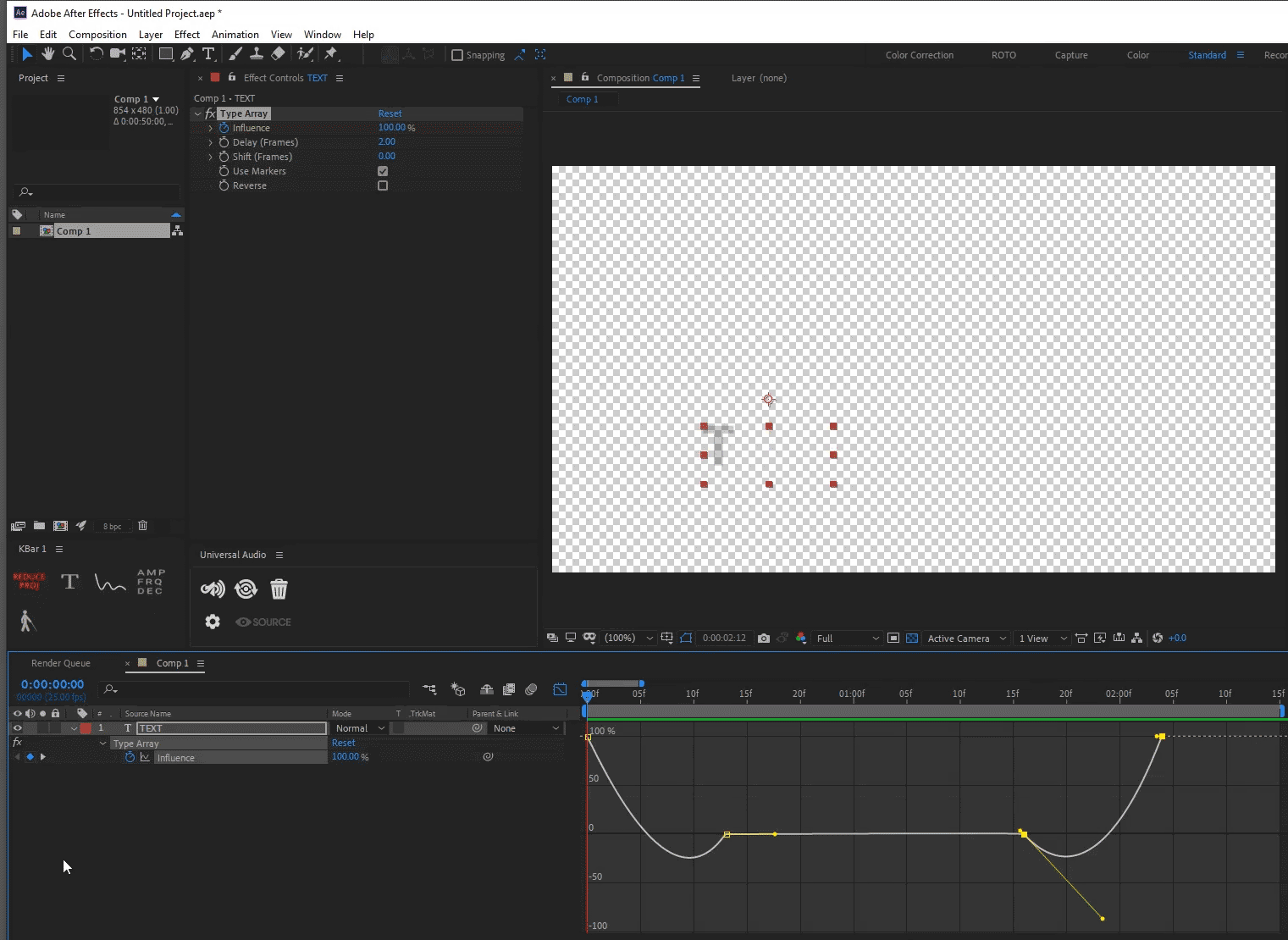This screenshot has width=1288, height=940.
Task: Switch to the Render Queue tab
Action: [60, 663]
